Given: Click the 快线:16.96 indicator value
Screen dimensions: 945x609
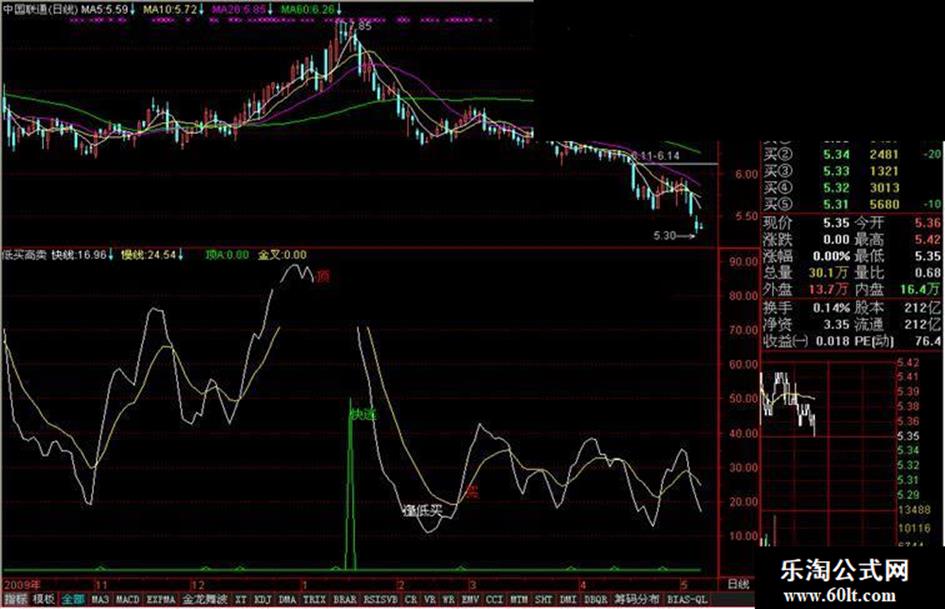Looking at the screenshot, I should (78, 255).
